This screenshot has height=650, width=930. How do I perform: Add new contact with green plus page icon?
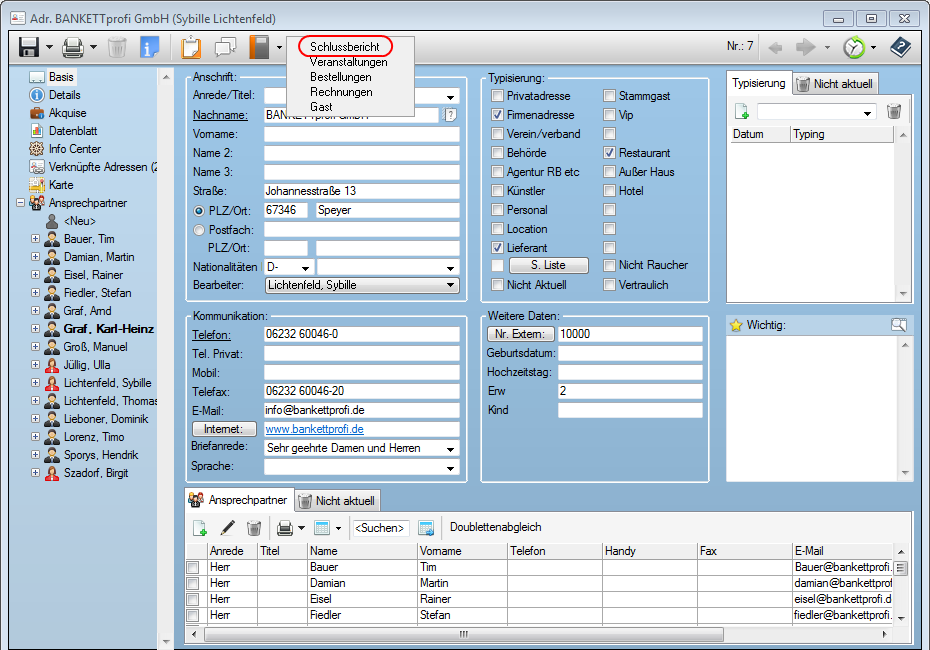click(200, 528)
